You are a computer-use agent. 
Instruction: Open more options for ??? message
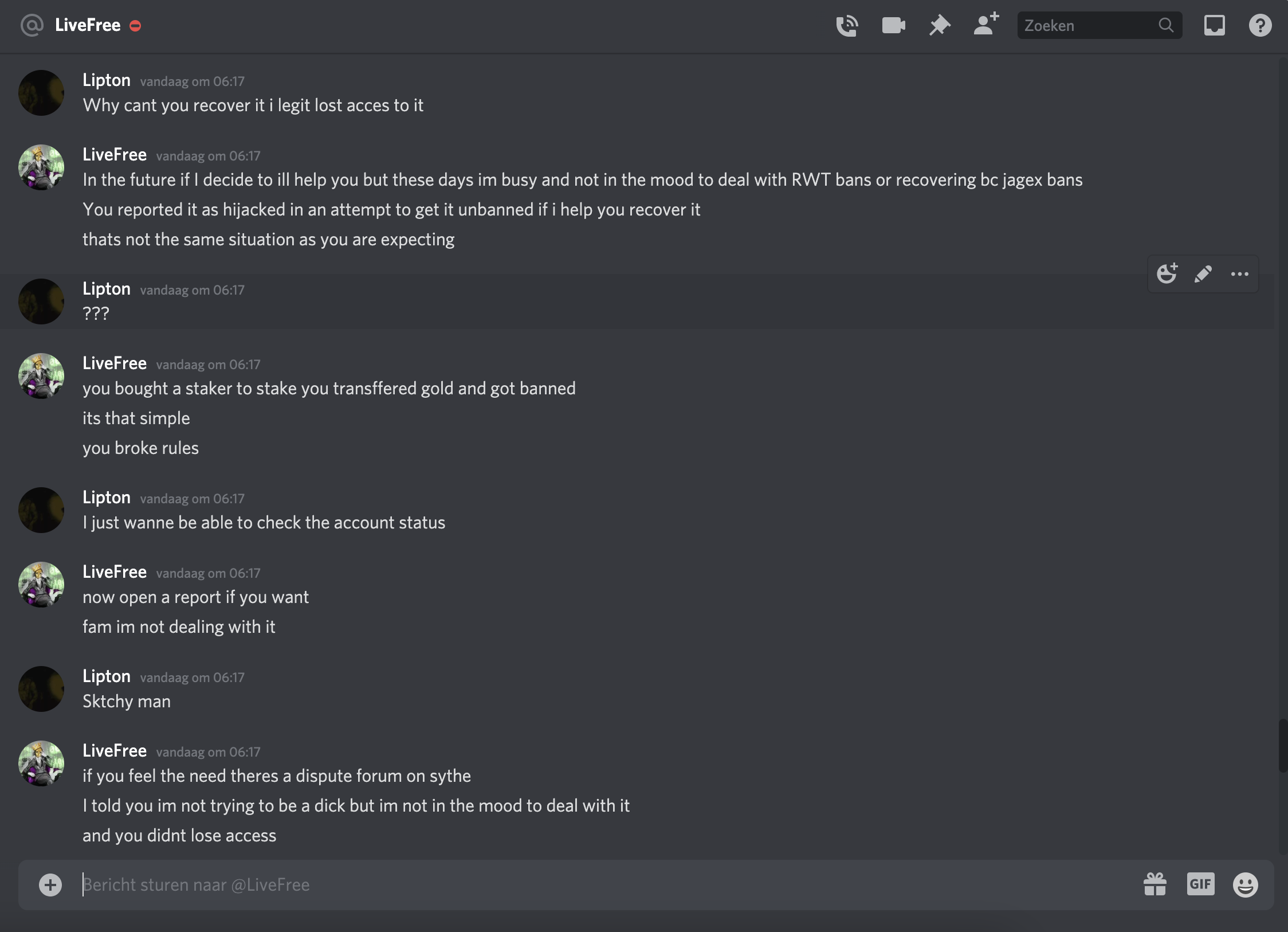[x=1239, y=274]
